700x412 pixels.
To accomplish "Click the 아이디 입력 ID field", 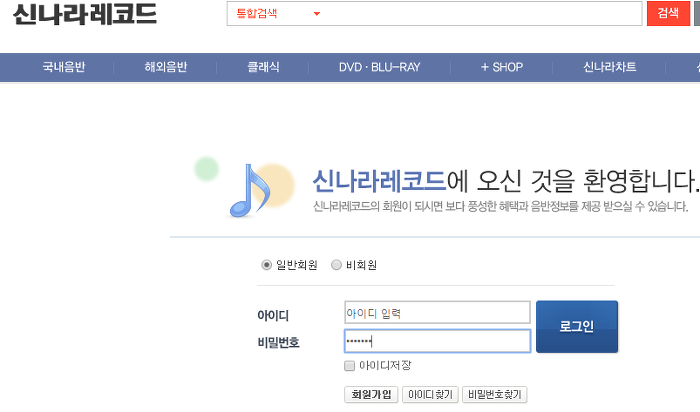I will (437, 312).
